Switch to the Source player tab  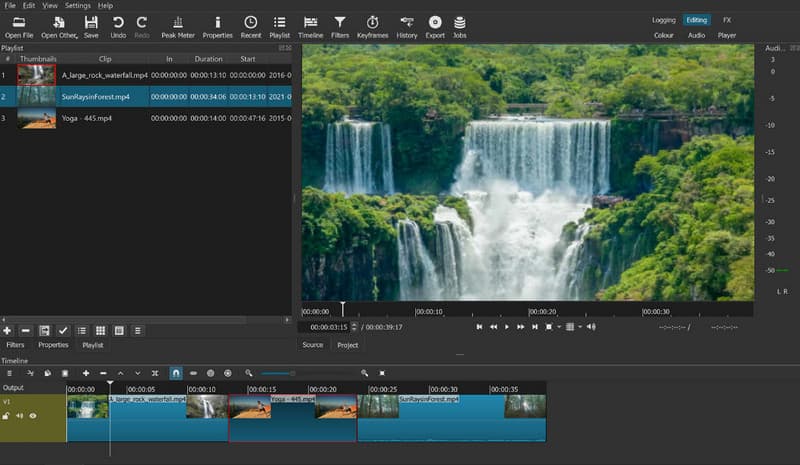pos(312,345)
